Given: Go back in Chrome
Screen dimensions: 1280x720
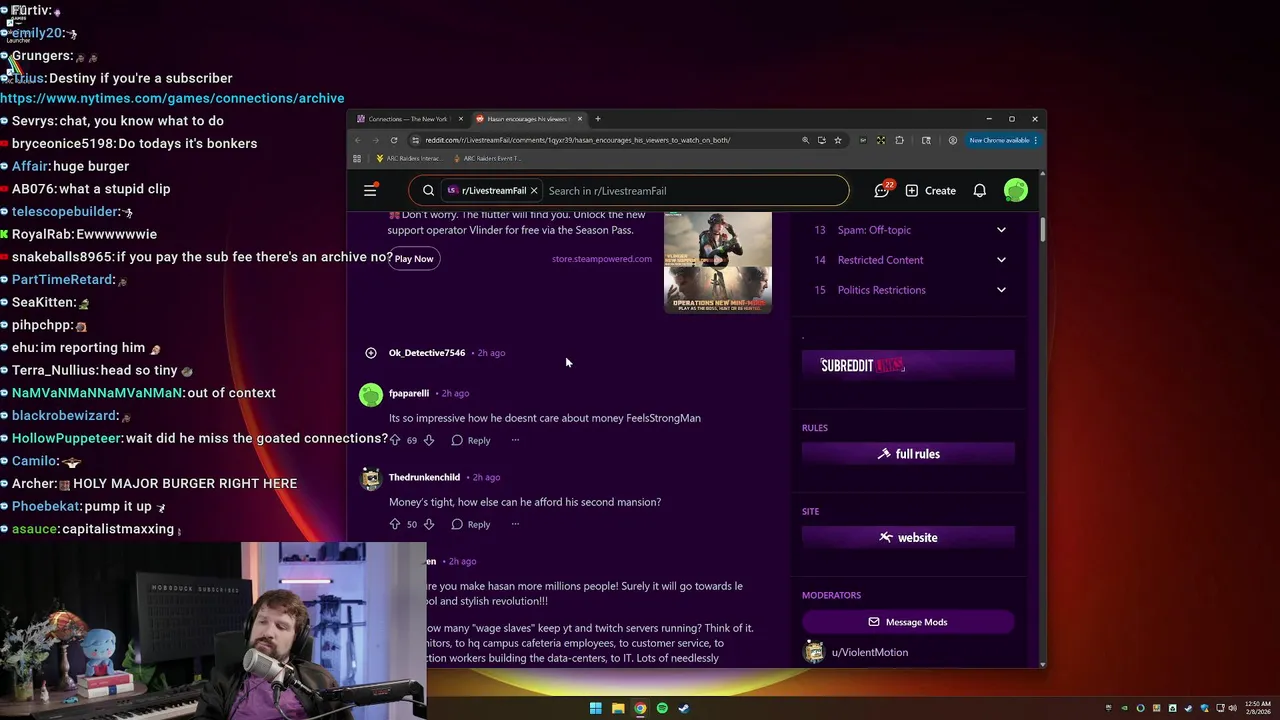Looking at the screenshot, I should pos(358,140).
